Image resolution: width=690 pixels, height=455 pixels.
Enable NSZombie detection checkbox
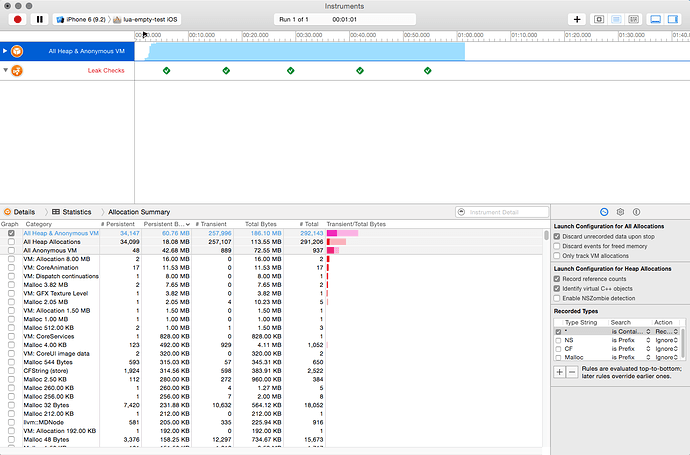[557, 298]
